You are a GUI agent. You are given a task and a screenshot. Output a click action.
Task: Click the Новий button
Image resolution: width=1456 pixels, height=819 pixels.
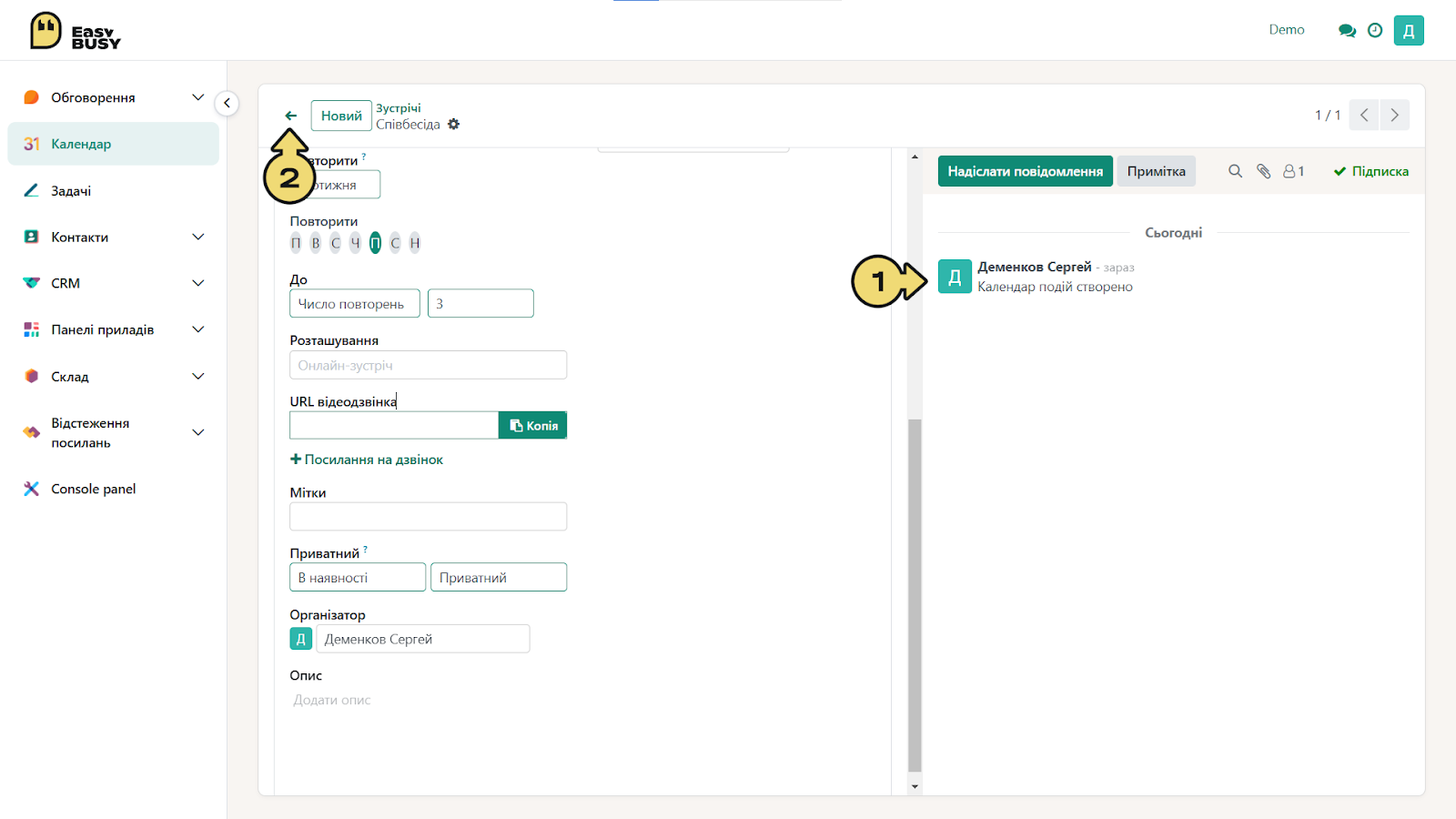pos(341,116)
